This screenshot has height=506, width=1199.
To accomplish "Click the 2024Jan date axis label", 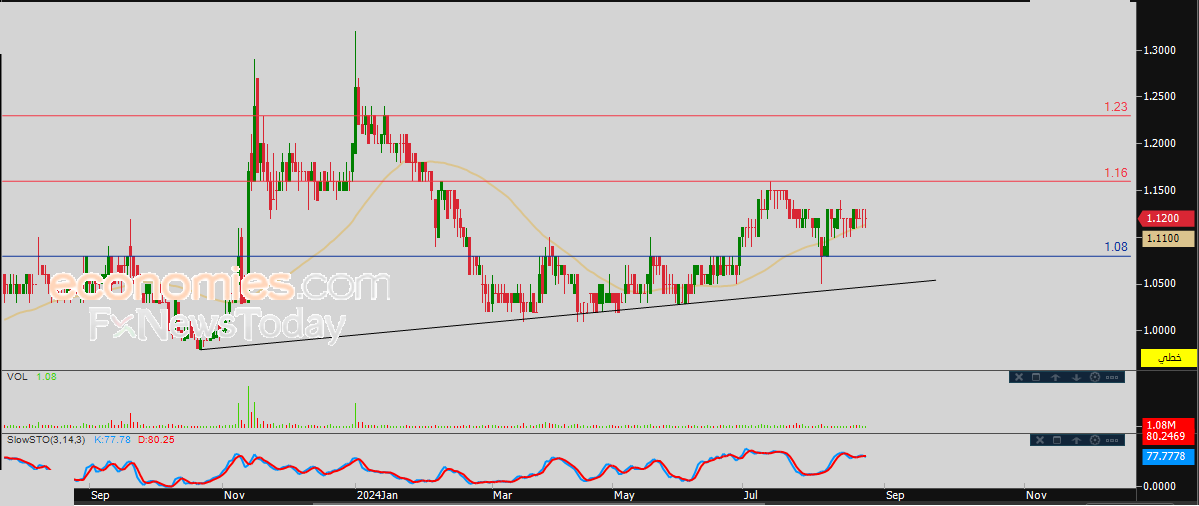I will (x=378, y=495).
